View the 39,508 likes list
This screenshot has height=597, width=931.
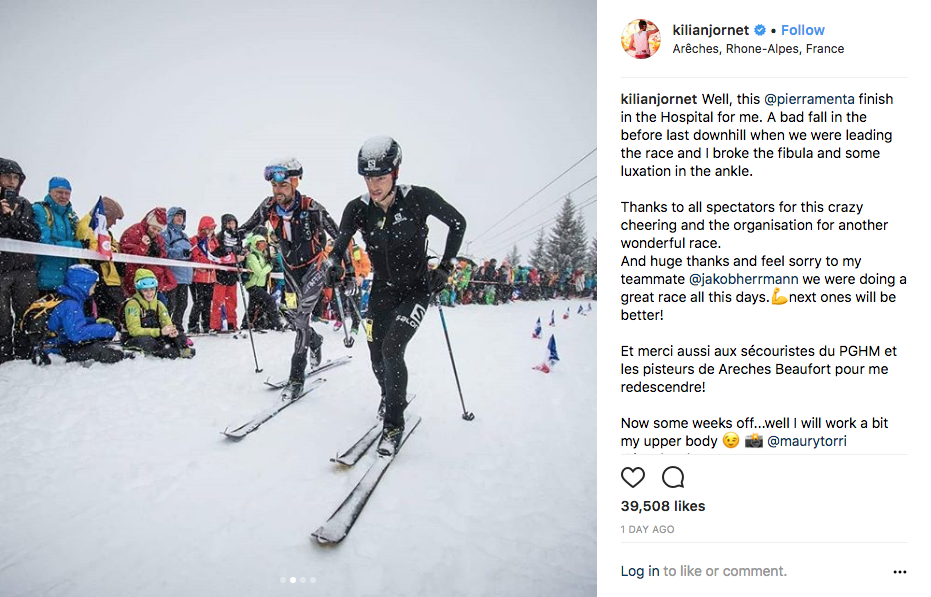[663, 506]
